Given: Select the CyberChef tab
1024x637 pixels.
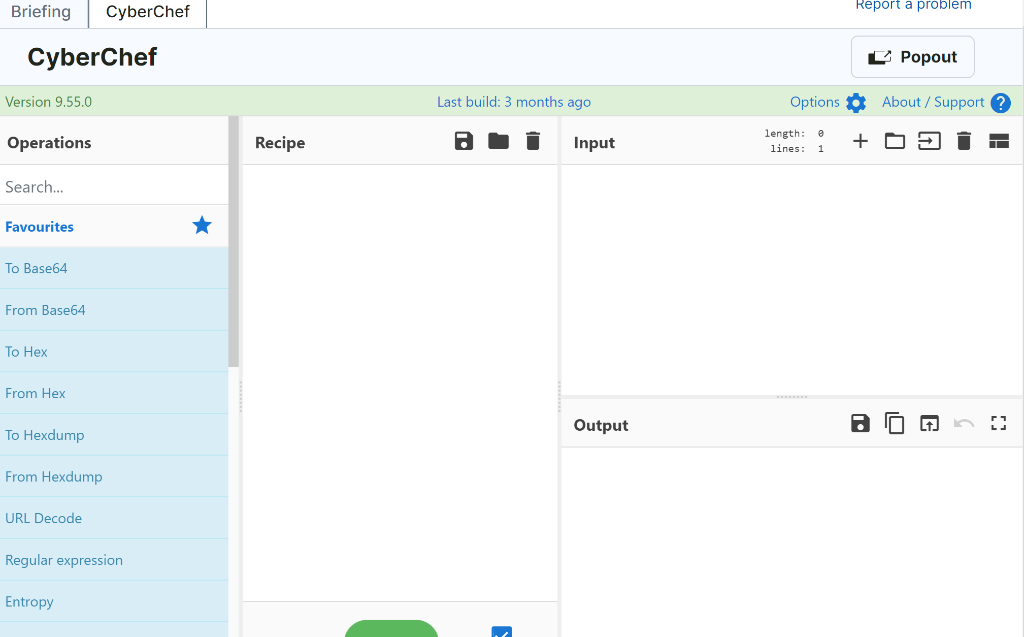Looking at the screenshot, I should pos(148,12).
